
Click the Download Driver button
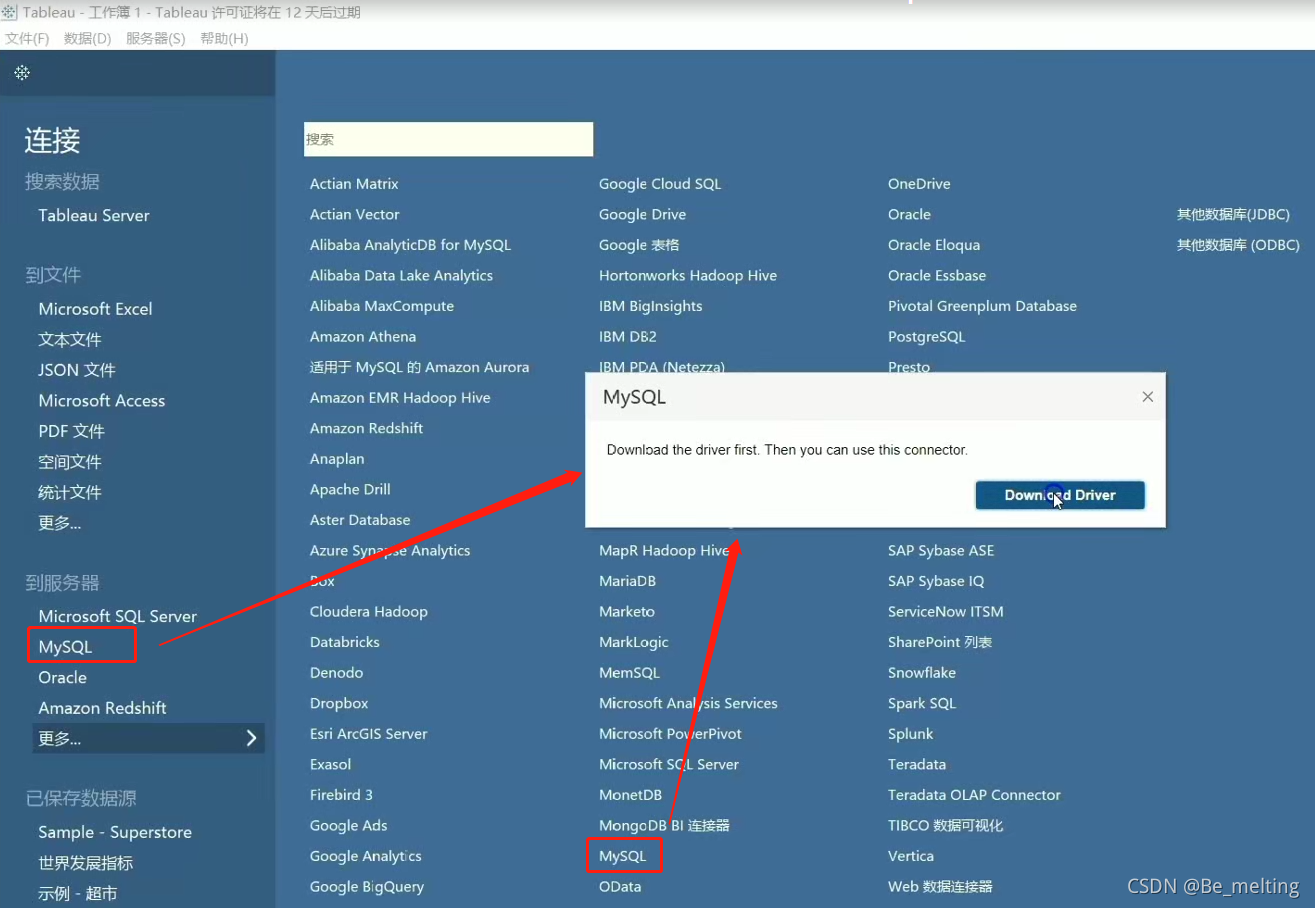[1060, 495]
